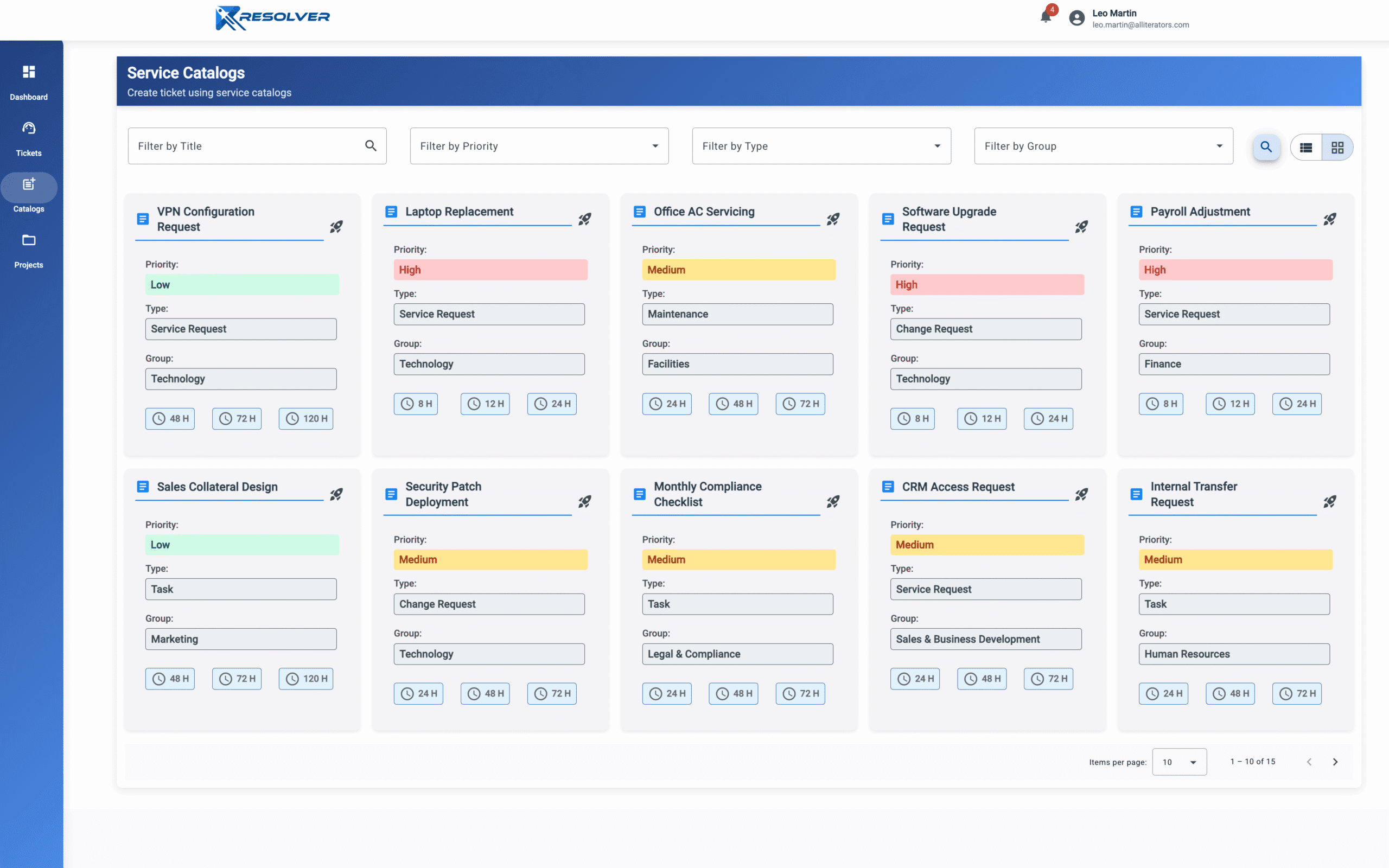This screenshot has width=1389, height=868.
Task: Navigate to Projects via sidebar icon
Action: click(x=29, y=250)
